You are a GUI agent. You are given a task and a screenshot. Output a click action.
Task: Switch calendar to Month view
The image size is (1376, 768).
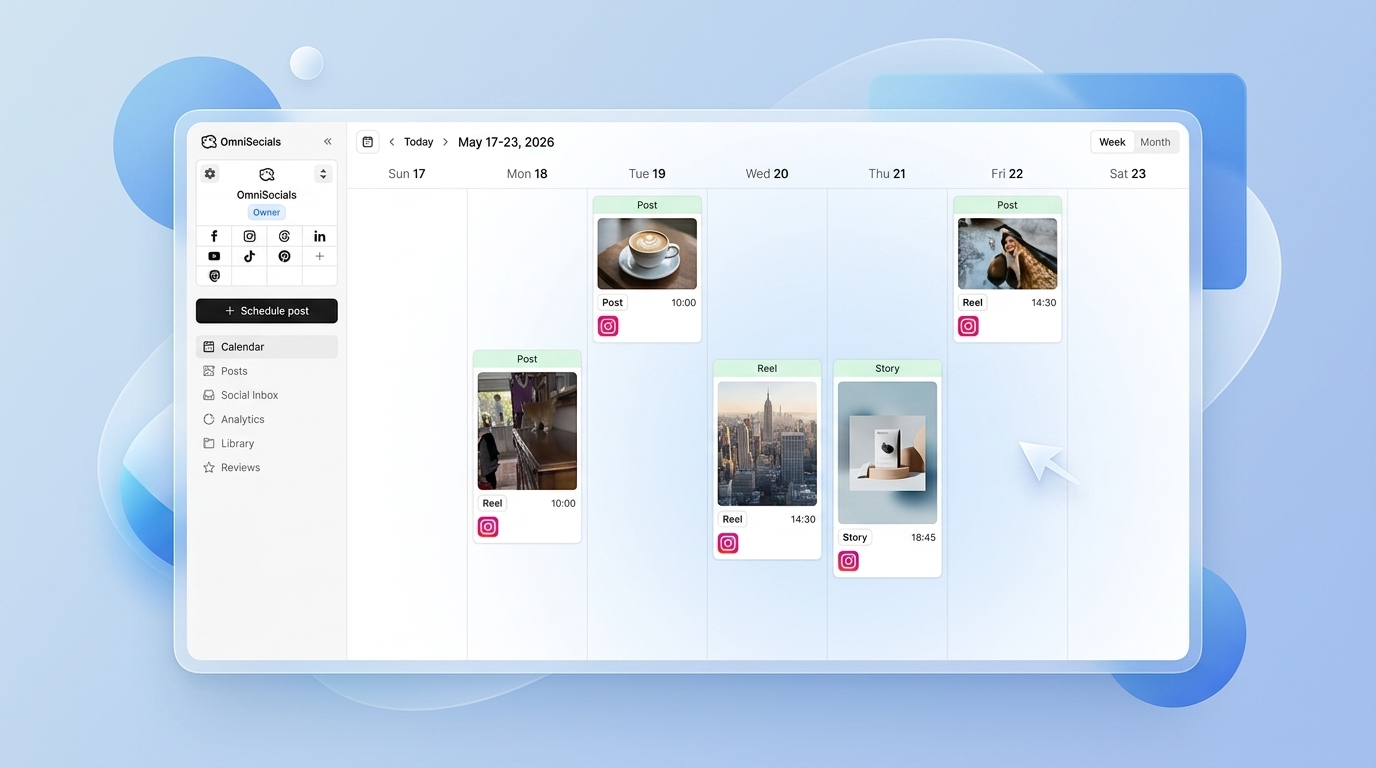[1155, 142]
